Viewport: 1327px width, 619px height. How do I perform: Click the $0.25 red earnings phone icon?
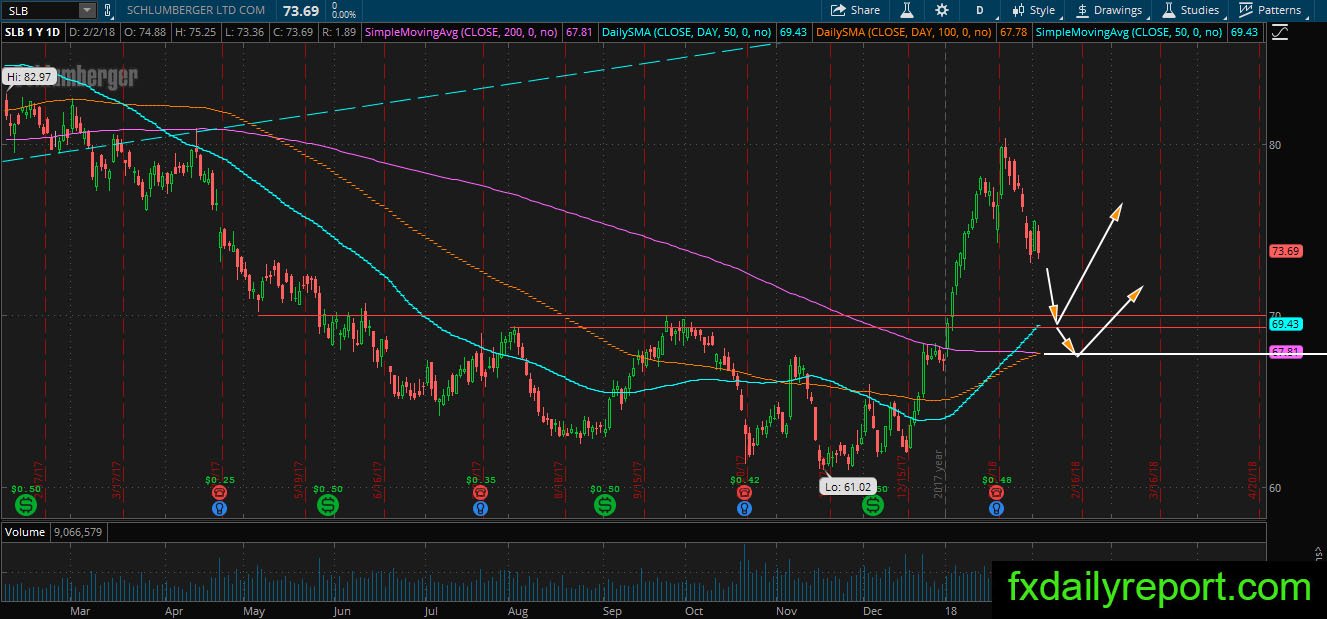[x=219, y=492]
